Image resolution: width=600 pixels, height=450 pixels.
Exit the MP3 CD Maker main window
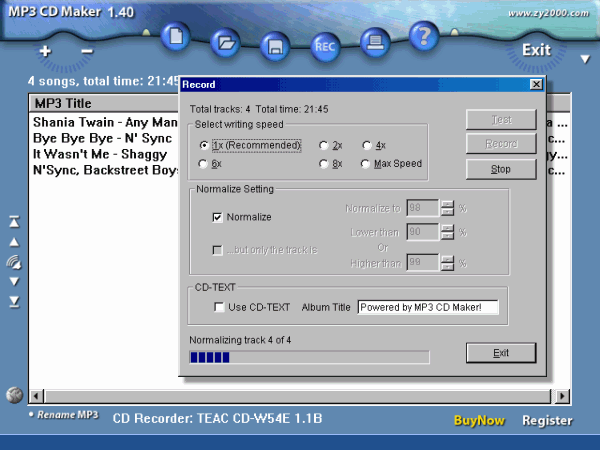536,50
